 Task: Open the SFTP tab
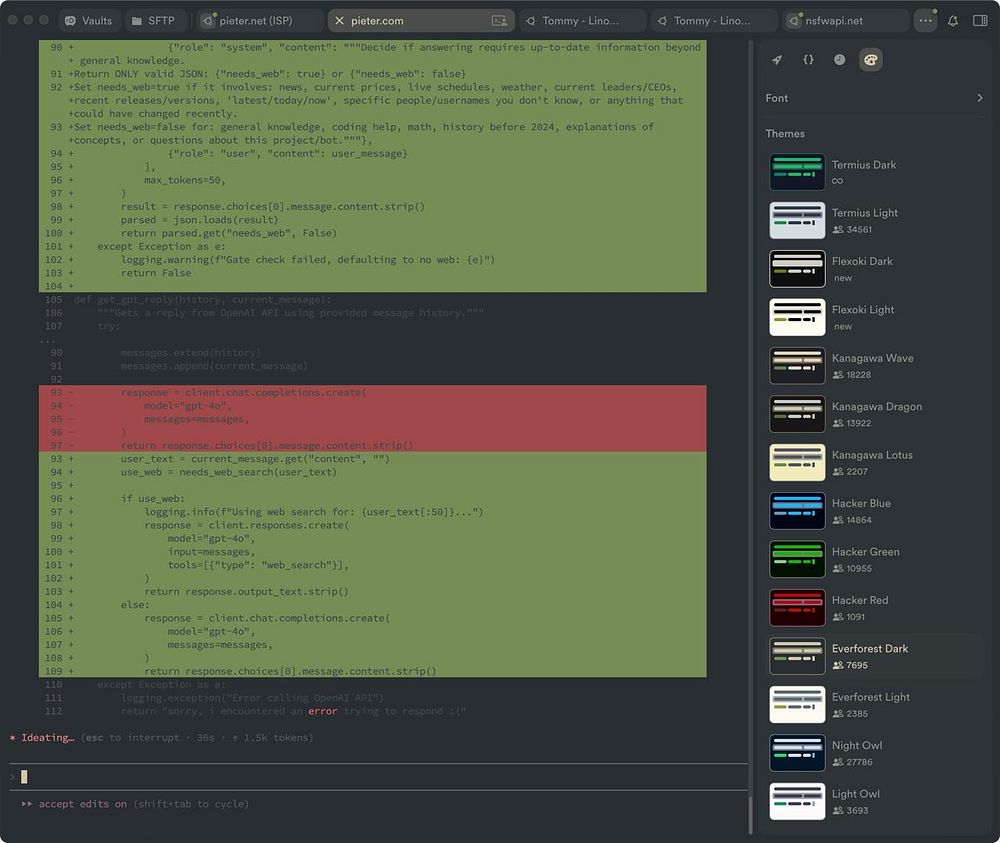point(153,20)
